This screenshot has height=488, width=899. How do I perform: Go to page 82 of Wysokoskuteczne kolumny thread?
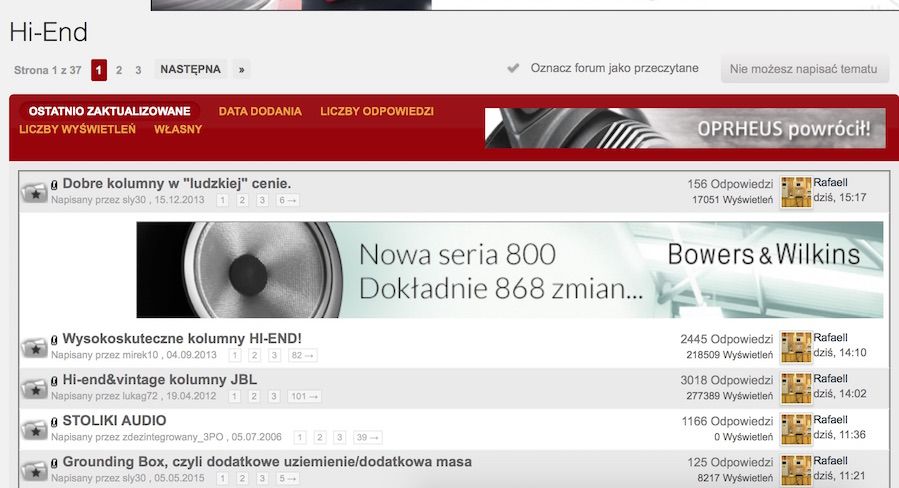[302, 356]
